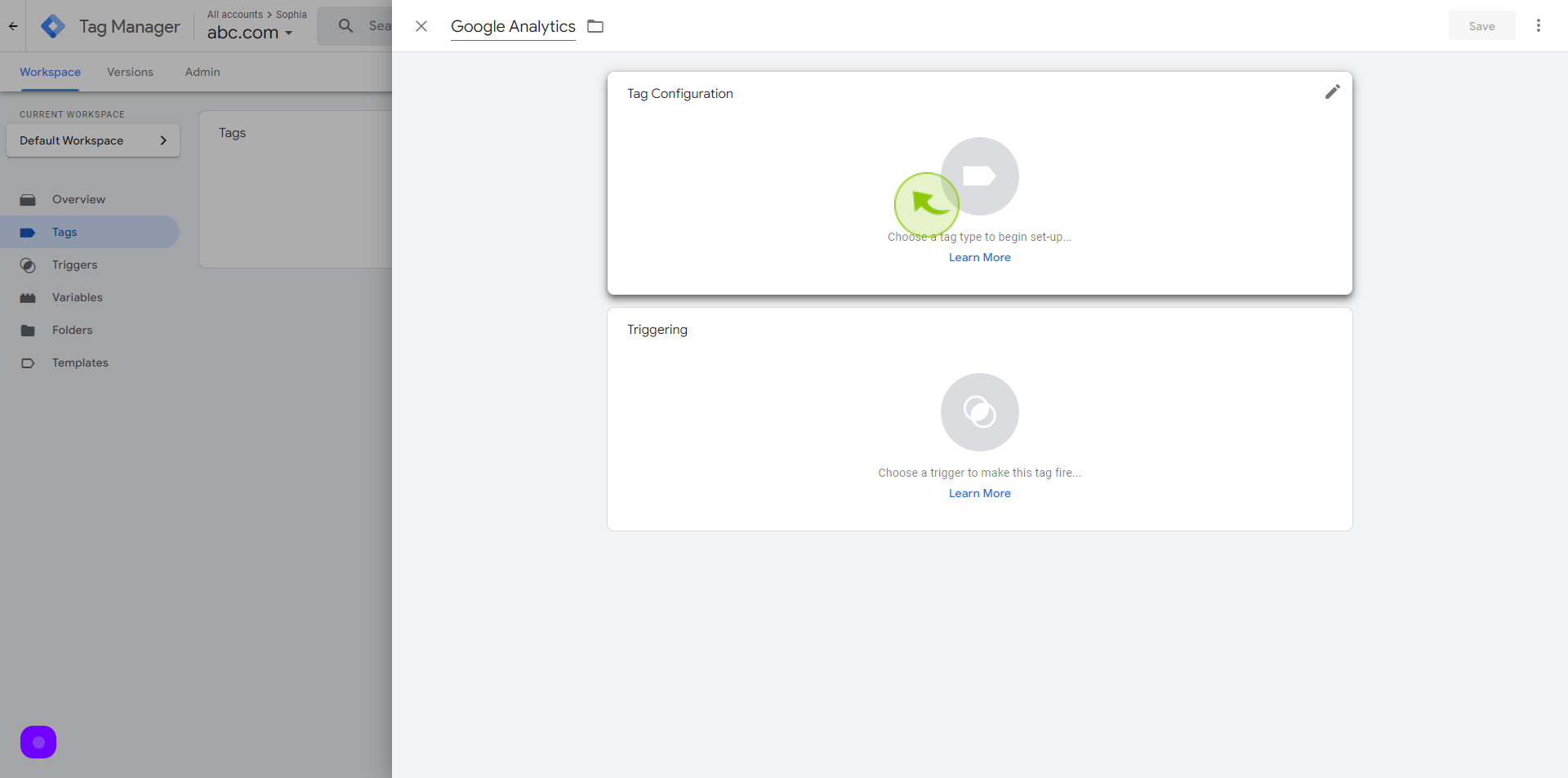This screenshot has width=1568, height=778.
Task: Click the Variables brick icon in sidebar
Action: pyautogui.click(x=28, y=298)
